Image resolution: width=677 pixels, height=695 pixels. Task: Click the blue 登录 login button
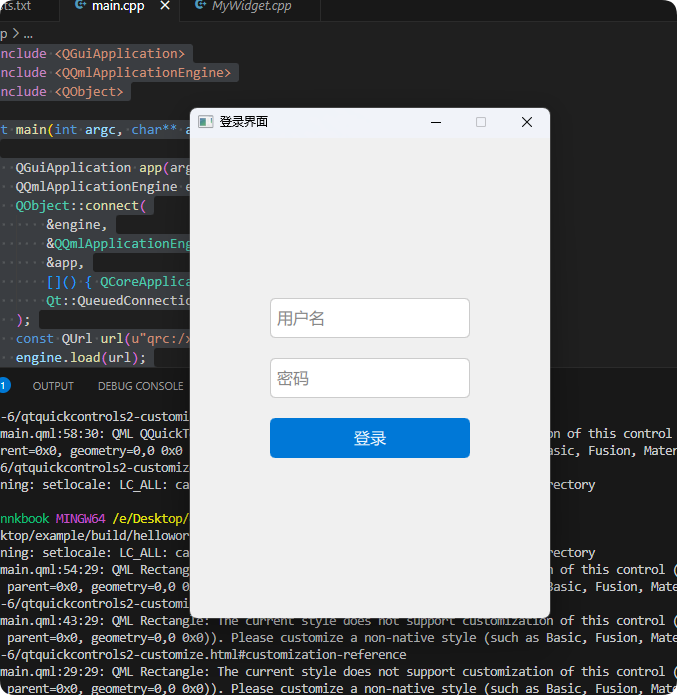tap(370, 438)
